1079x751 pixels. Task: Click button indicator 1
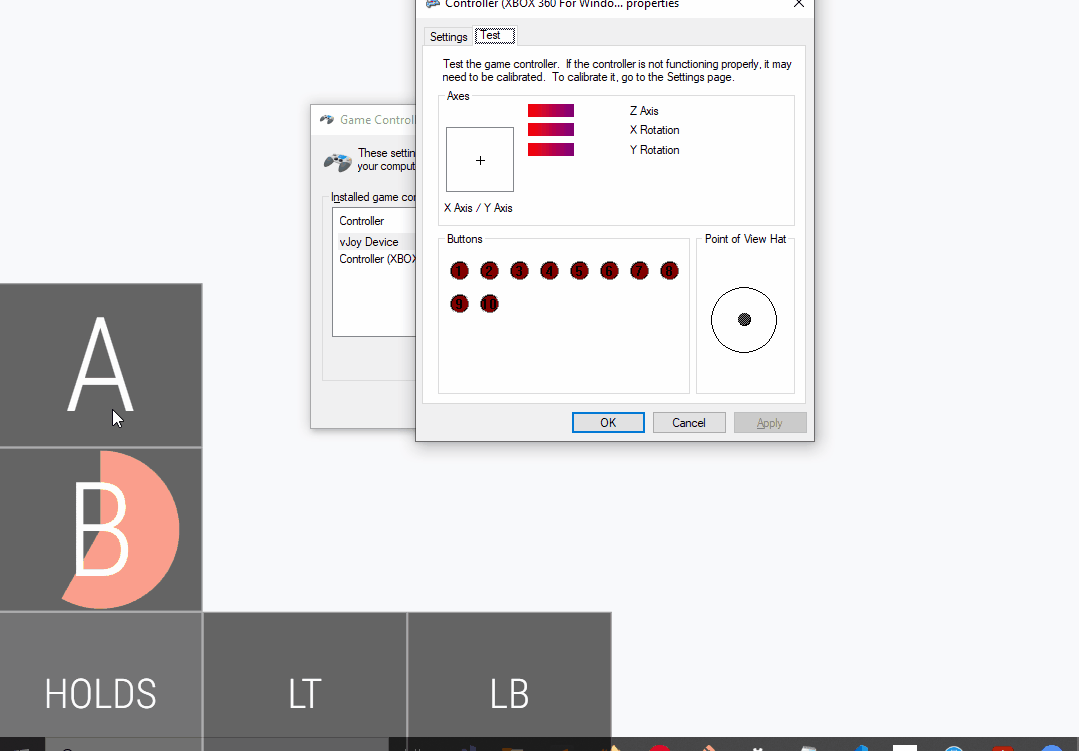click(x=459, y=271)
